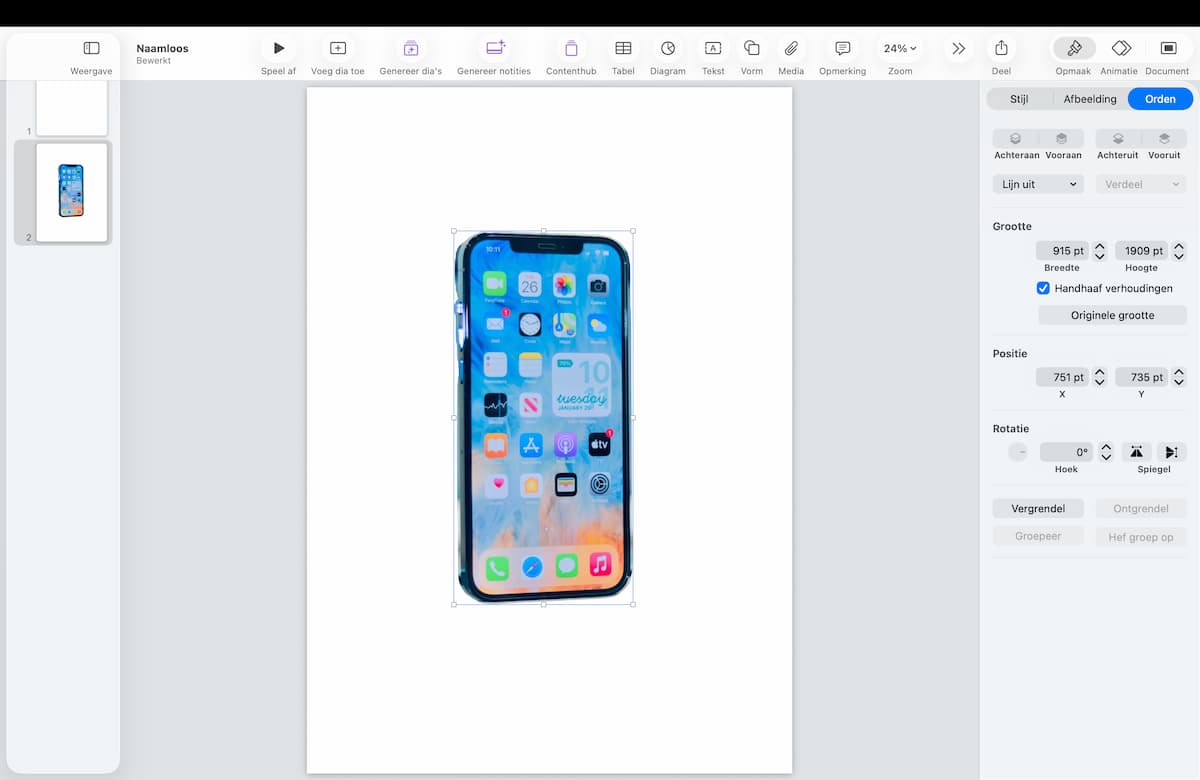Increase Hoek angle with stepper arrow
The height and width of the screenshot is (780, 1200).
tap(1106, 447)
